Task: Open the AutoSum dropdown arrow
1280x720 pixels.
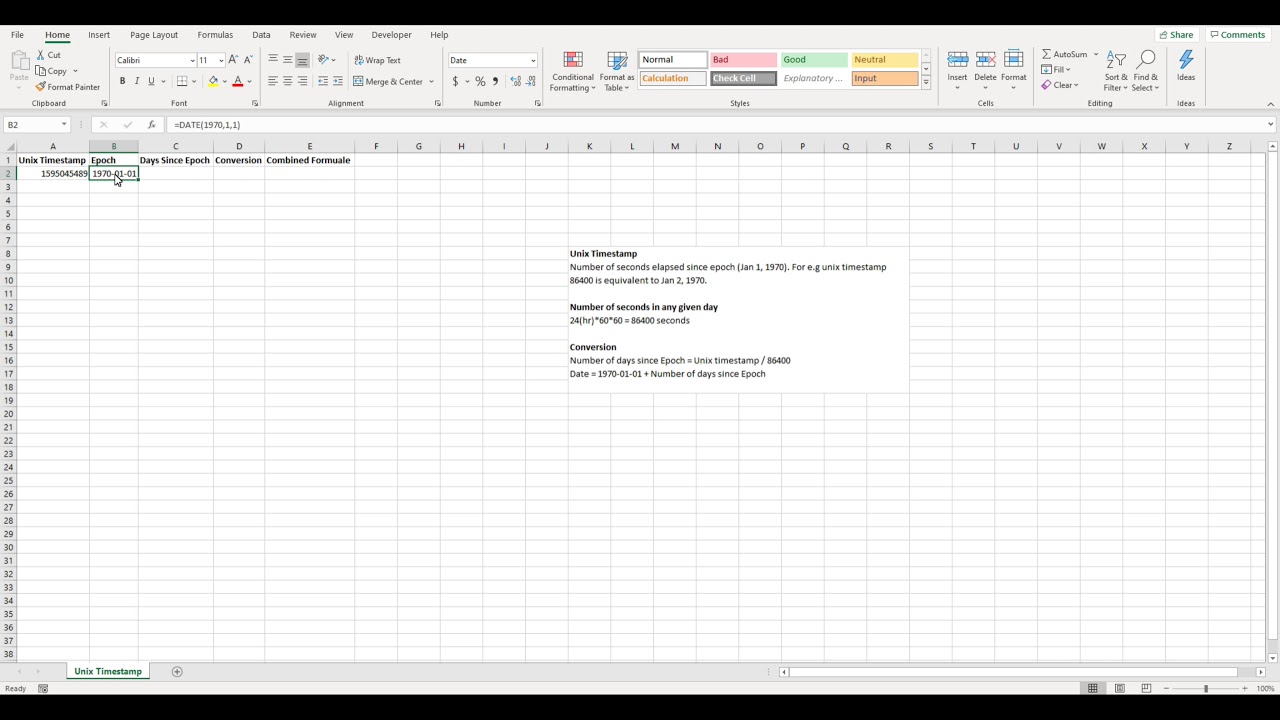Action: (x=1096, y=54)
